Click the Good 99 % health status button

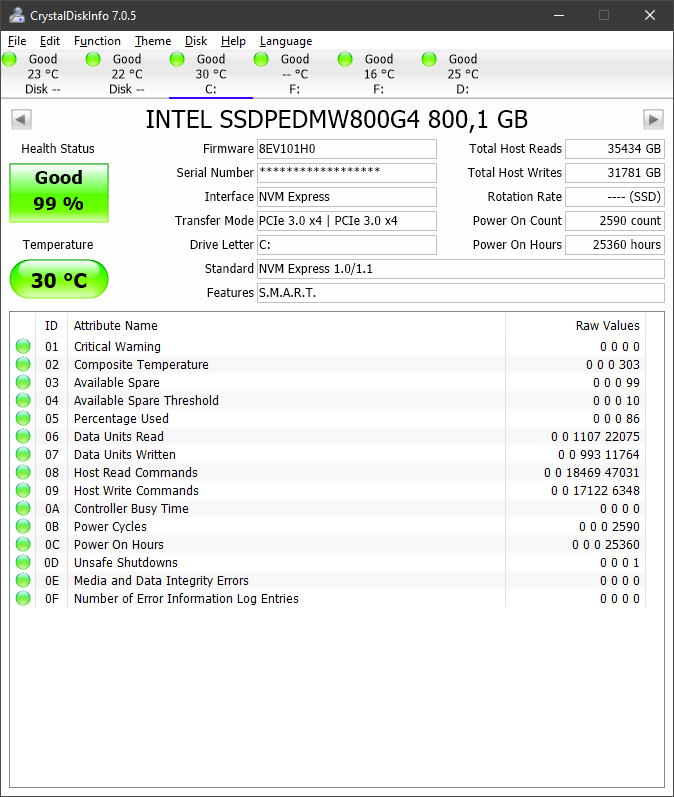coord(59,192)
